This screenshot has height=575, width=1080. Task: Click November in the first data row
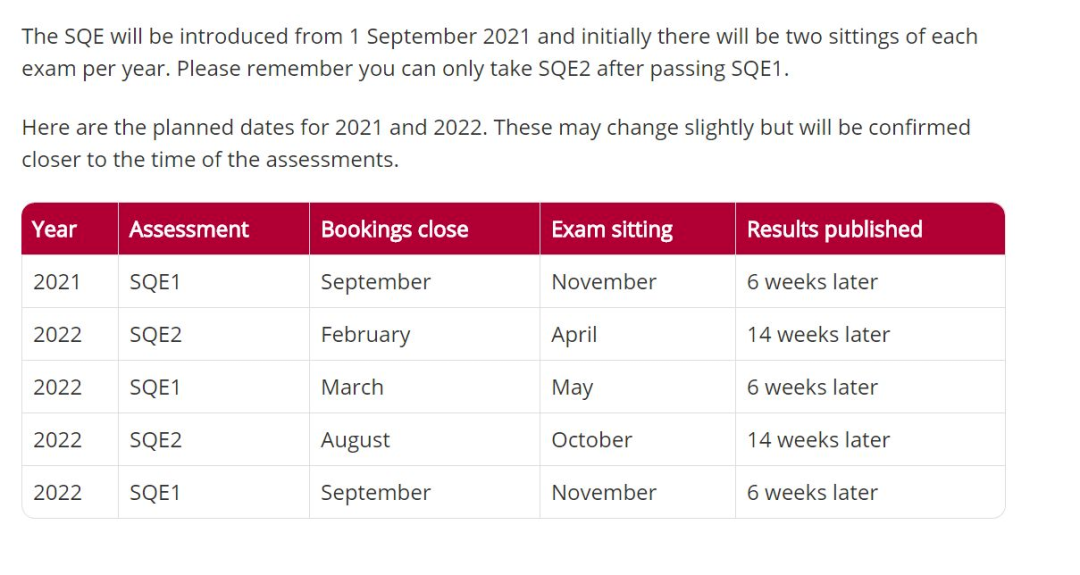[x=604, y=282]
